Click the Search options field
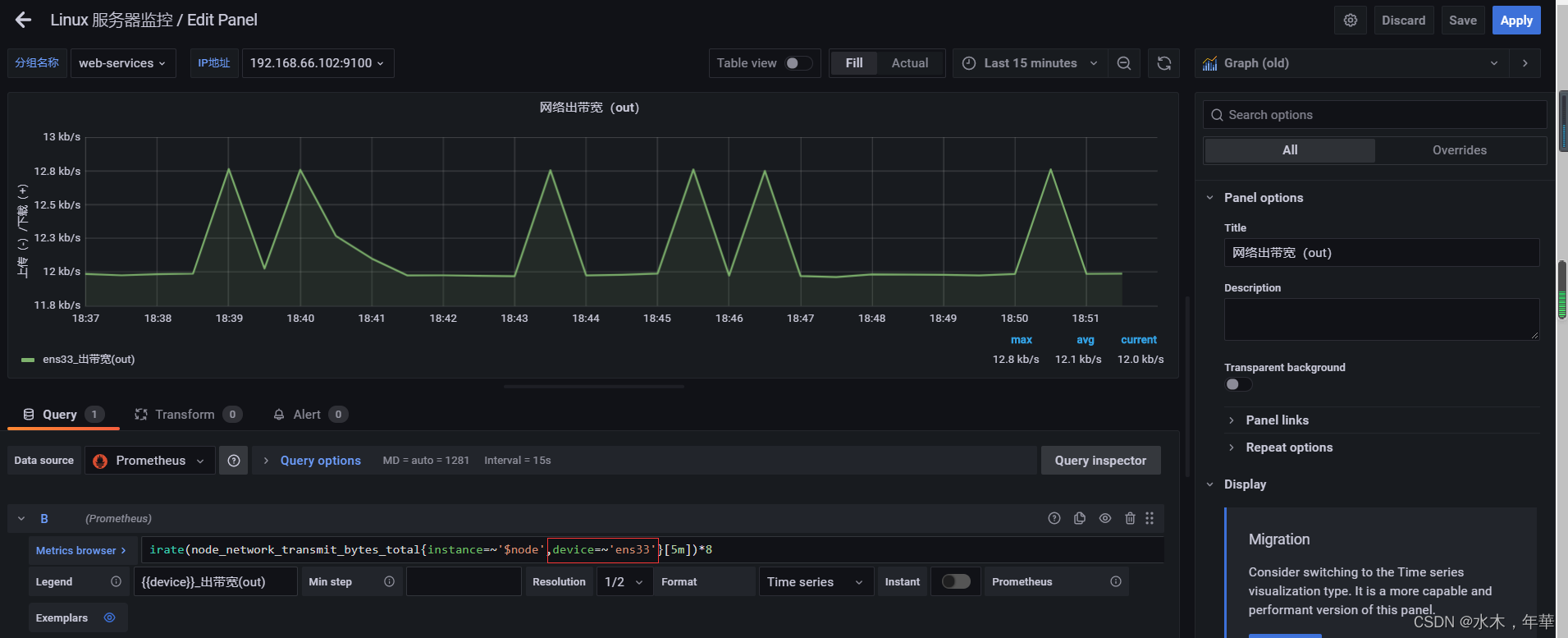This screenshot has height=638, width=1568. (x=1374, y=115)
